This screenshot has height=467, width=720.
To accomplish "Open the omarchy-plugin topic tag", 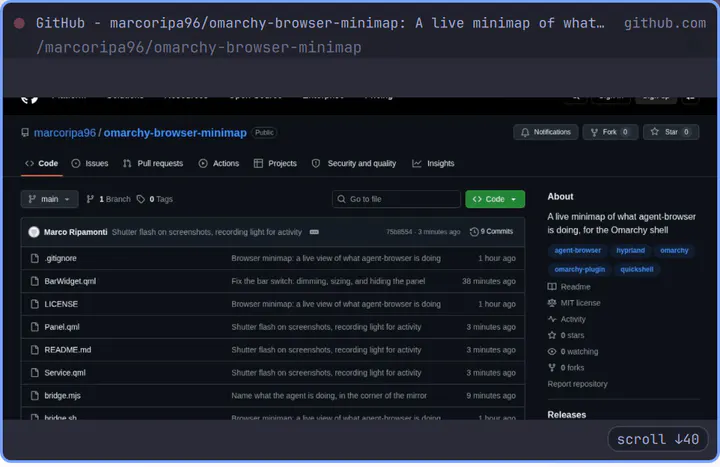I will [x=579, y=270].
